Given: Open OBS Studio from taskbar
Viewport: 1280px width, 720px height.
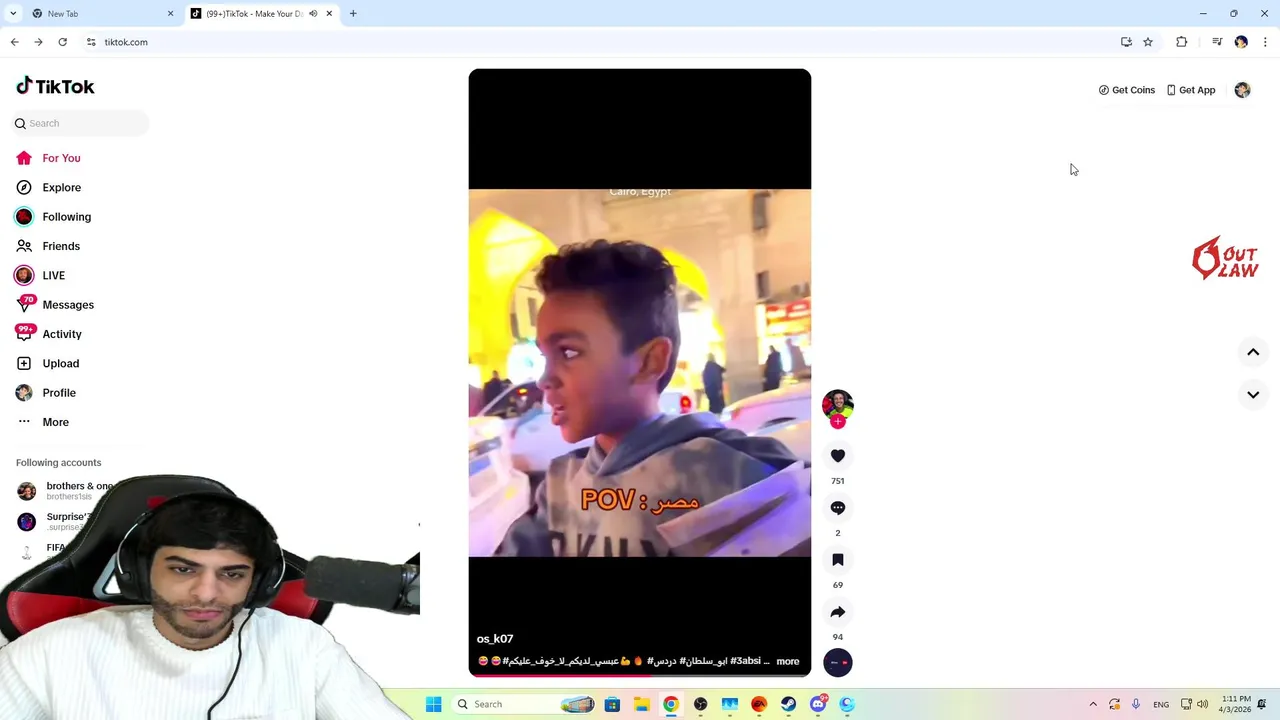Looking at the screenshot, I should pos(700,704).
